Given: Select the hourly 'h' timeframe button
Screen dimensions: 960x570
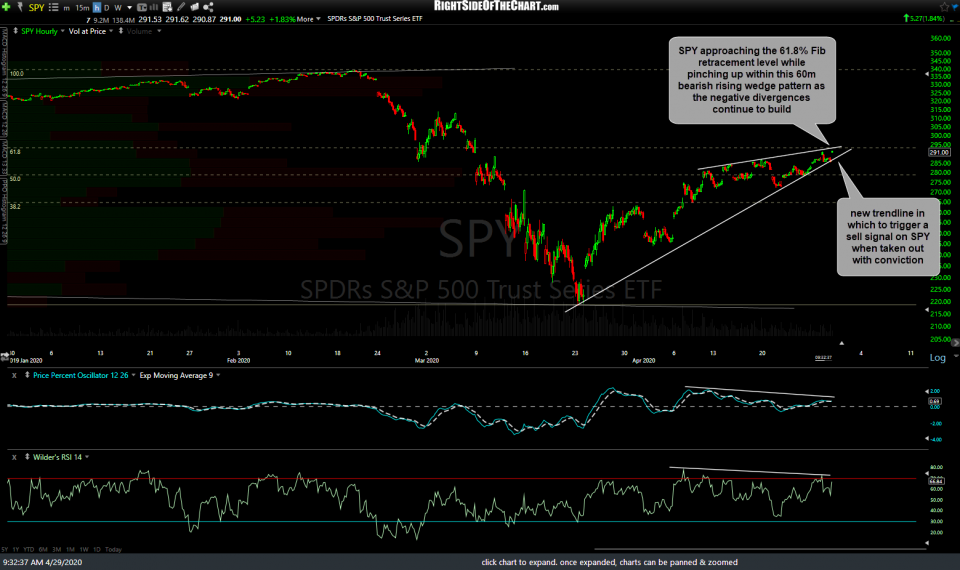Looking at the screenshot, I should pos(97,7).
